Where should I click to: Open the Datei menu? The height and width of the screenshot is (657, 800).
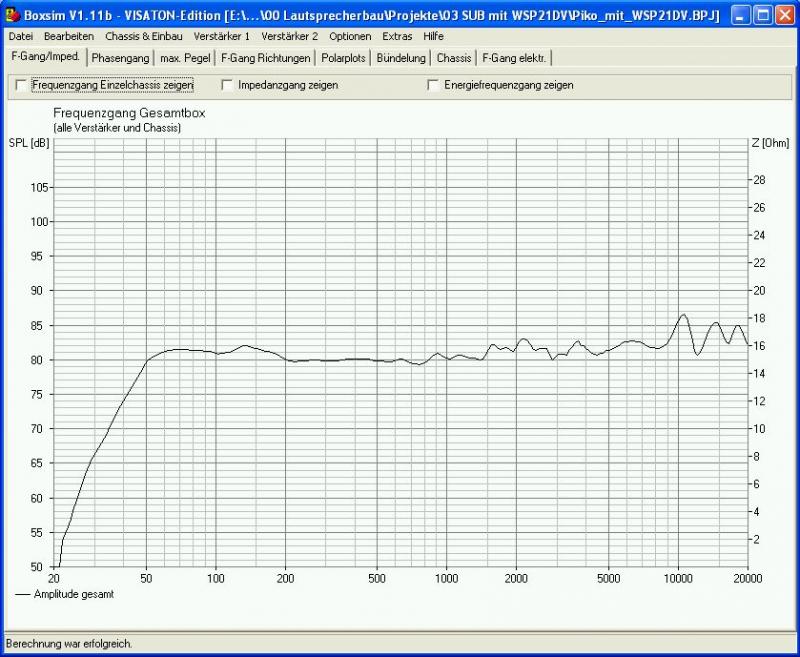point(20,36)
